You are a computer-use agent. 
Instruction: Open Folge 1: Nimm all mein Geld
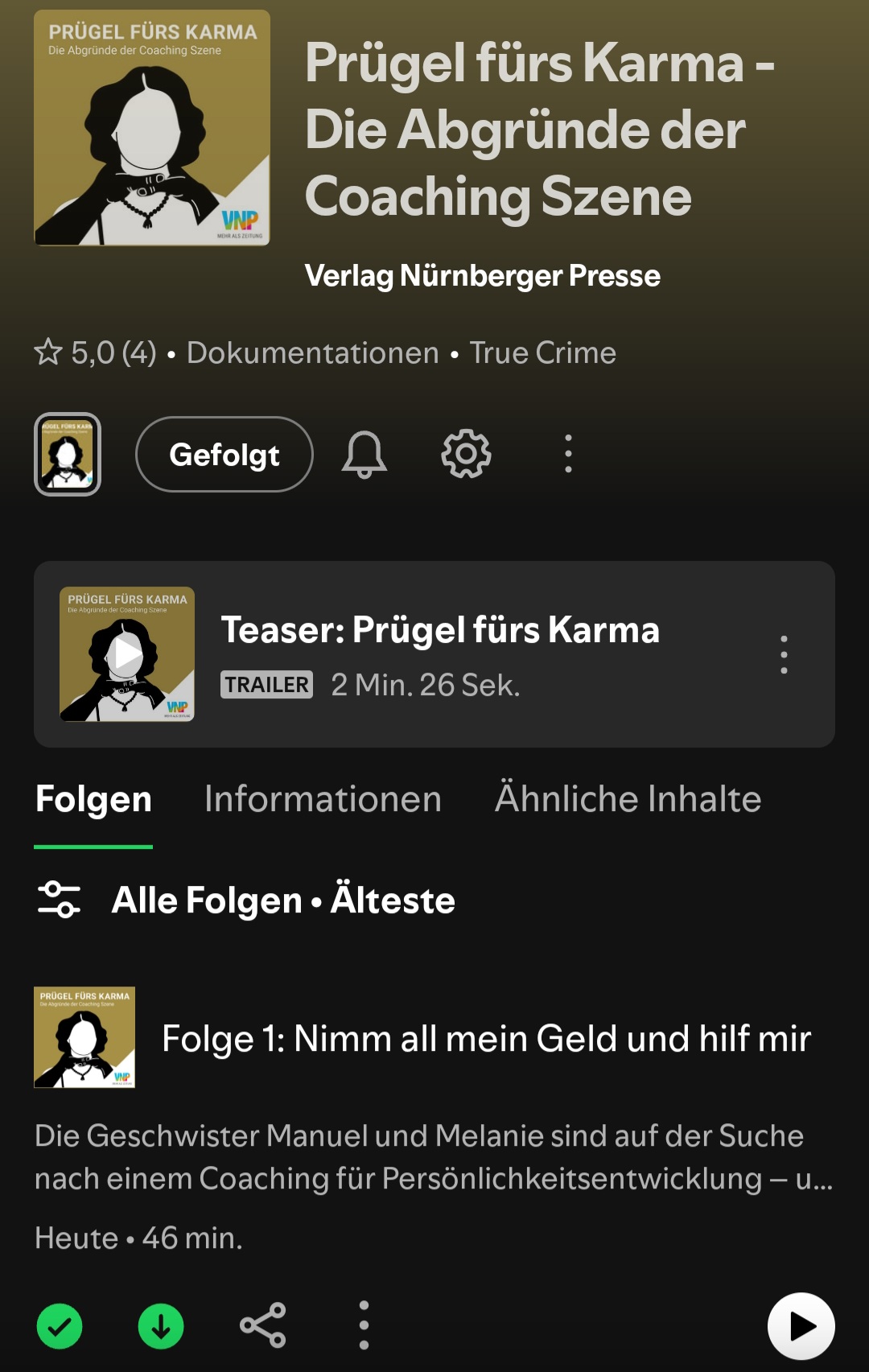tap(486, 1038)
